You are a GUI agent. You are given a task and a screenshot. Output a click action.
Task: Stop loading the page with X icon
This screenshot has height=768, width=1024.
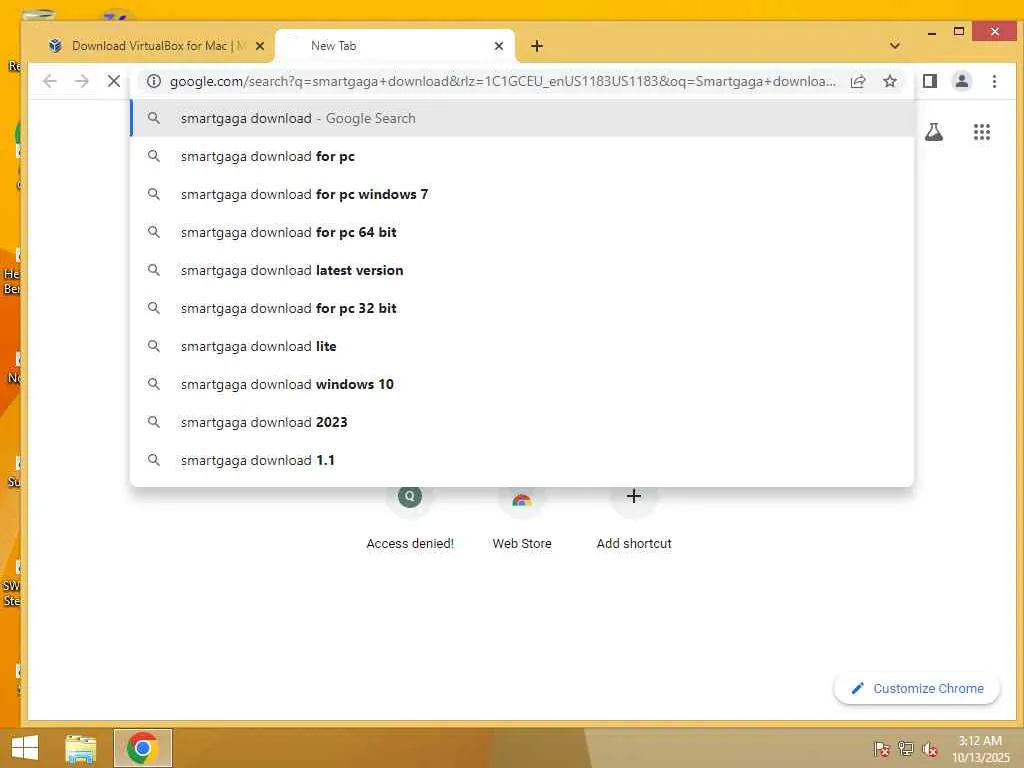[114, 81]
